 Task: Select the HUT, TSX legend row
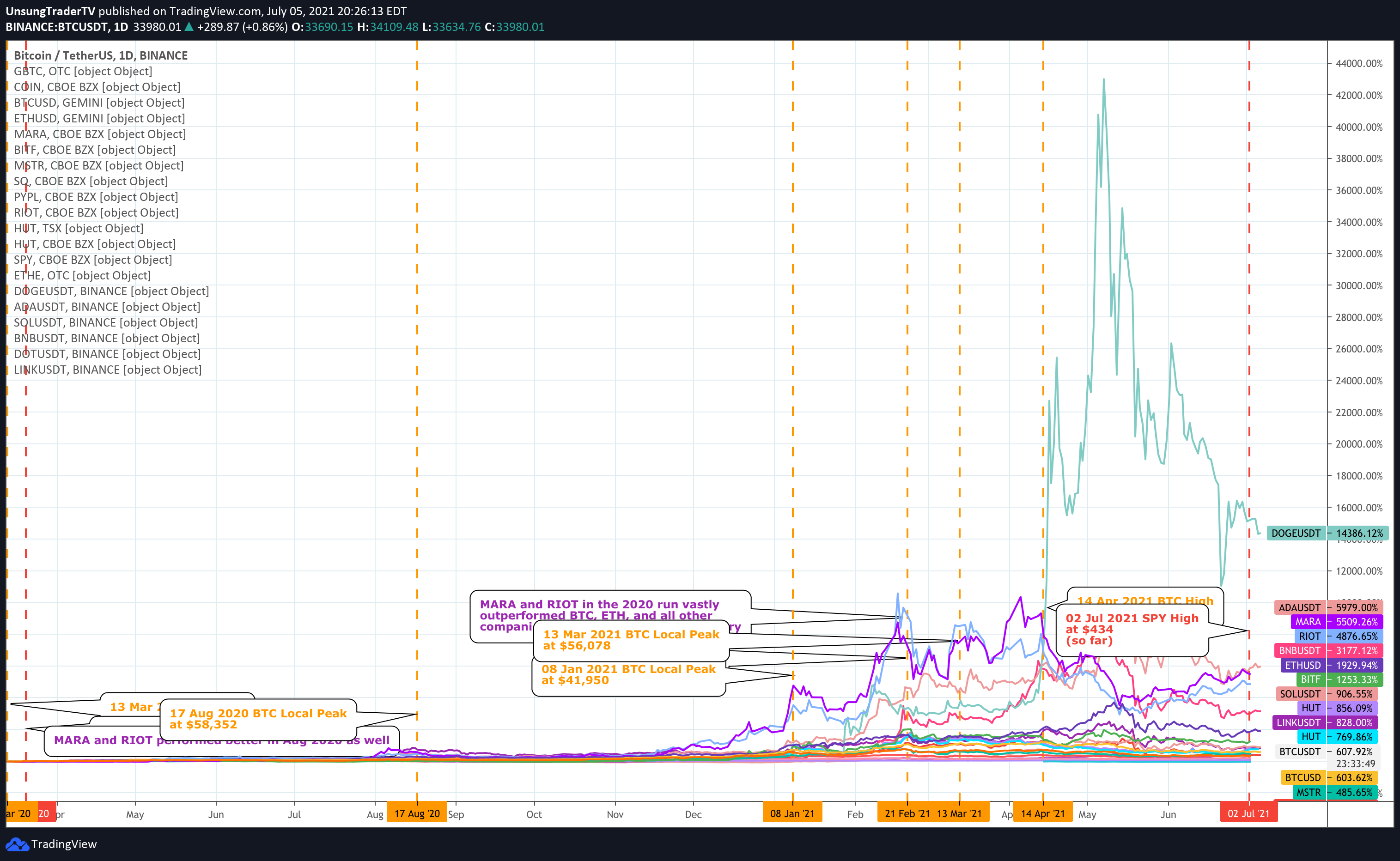[79, 228]
